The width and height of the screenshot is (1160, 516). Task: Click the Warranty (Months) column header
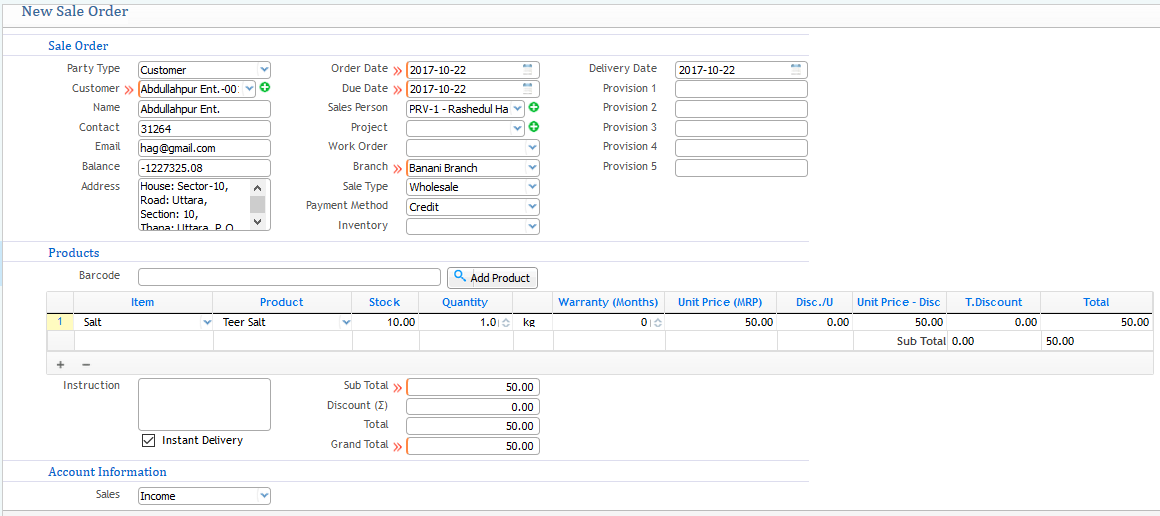[608, 302]
